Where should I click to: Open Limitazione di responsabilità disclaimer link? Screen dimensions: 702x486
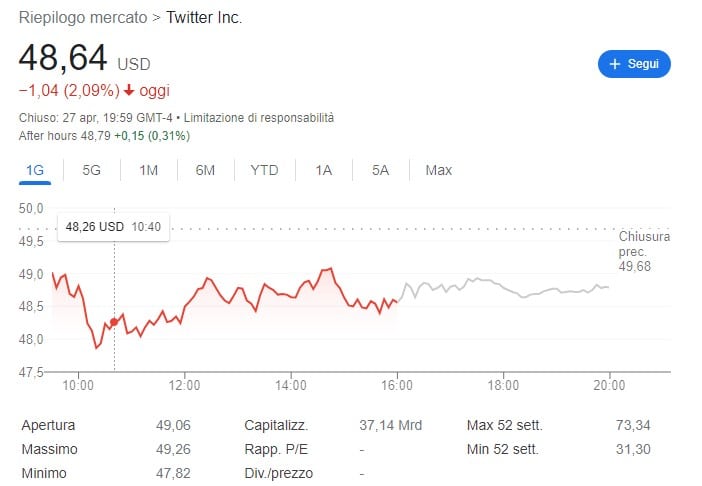point(271,118)
